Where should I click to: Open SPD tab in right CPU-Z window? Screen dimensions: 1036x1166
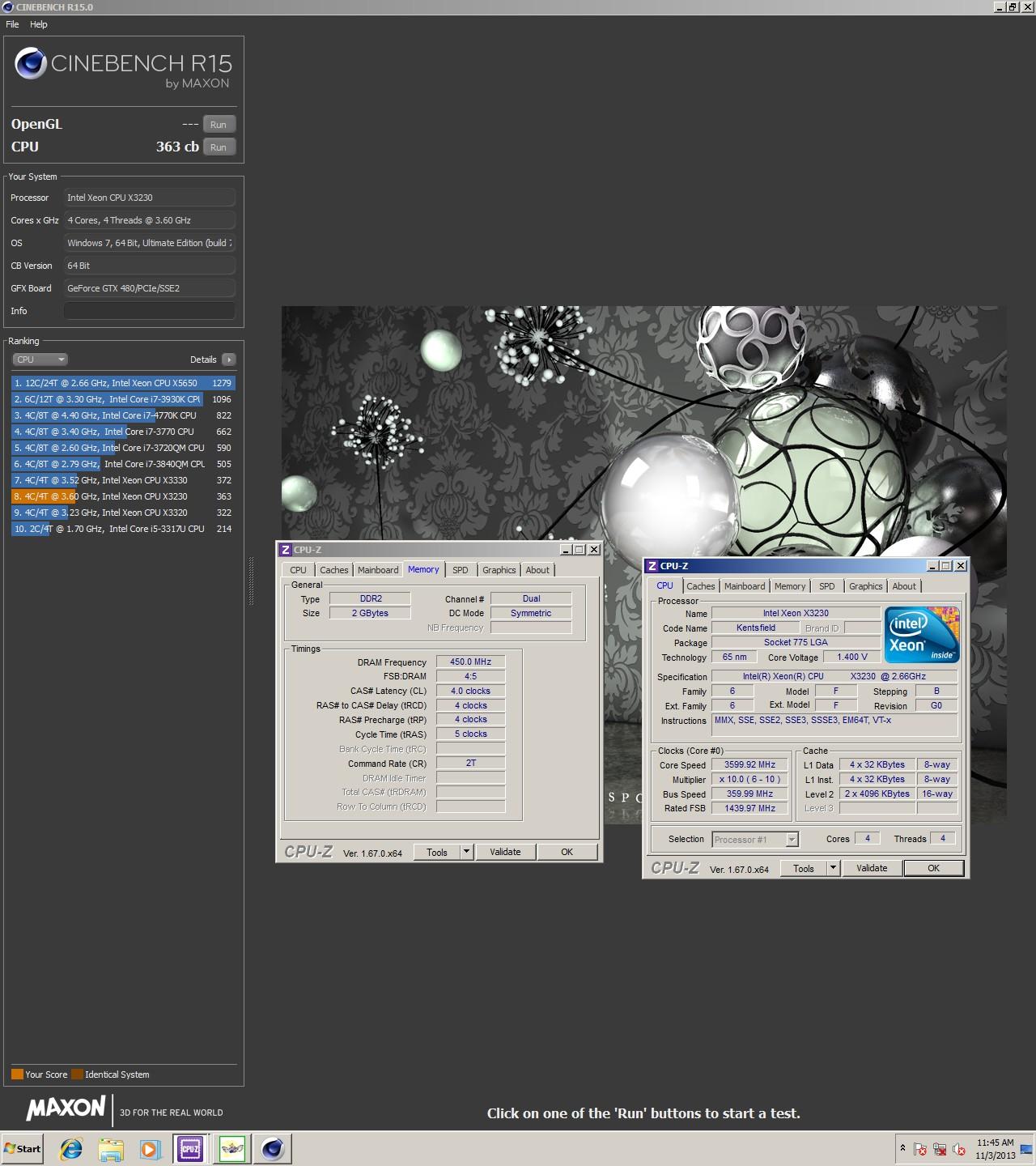click(x=827, y=586)
